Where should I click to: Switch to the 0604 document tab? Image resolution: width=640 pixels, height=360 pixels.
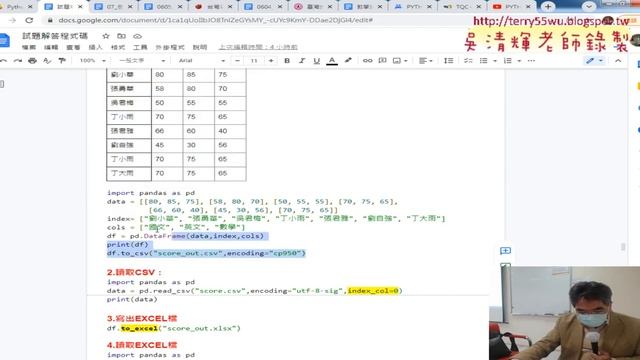coord(263,7)
